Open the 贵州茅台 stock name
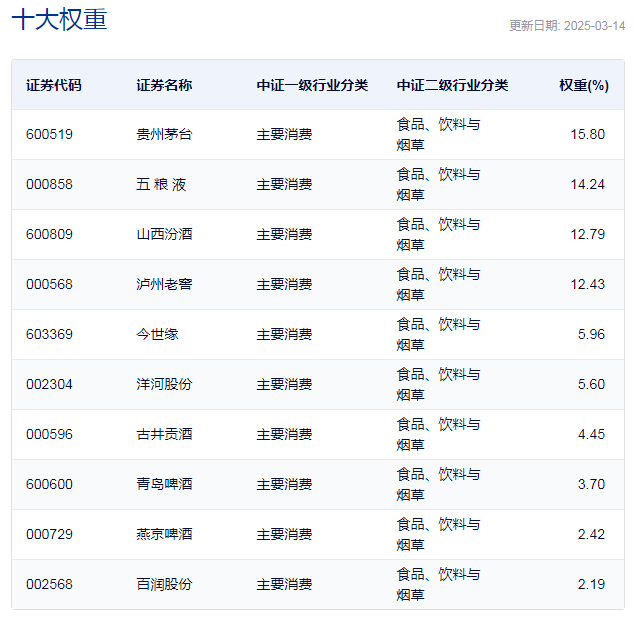 tap(164, 134)
